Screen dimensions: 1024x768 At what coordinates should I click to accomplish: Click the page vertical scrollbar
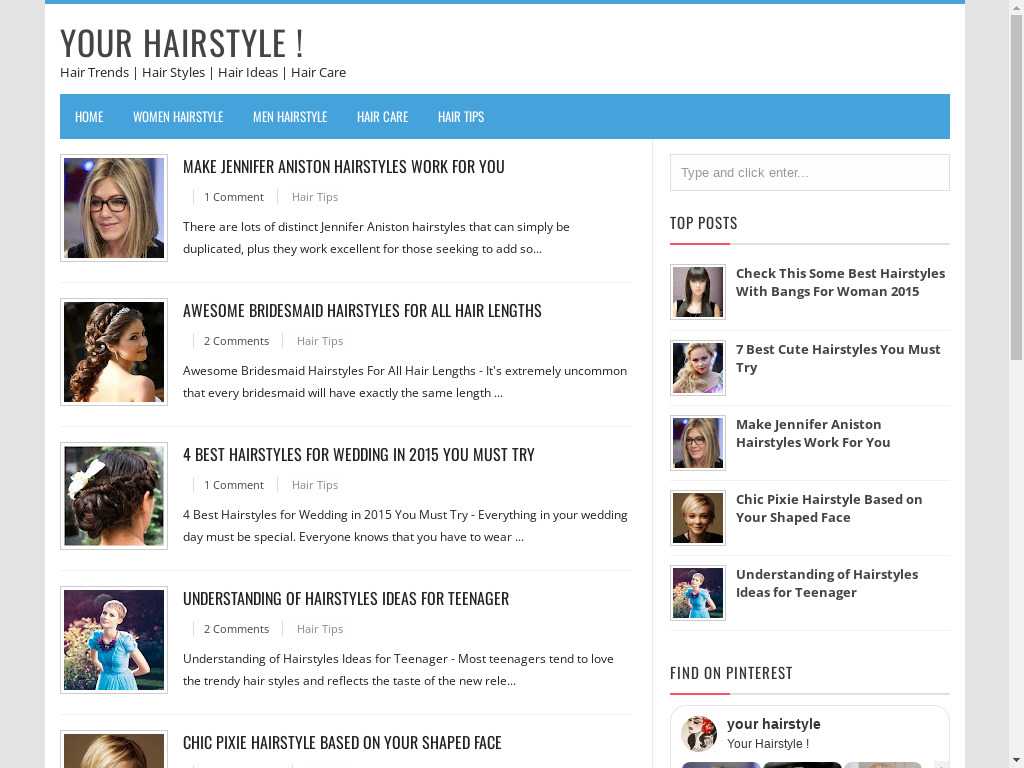tap(1016, 200)
